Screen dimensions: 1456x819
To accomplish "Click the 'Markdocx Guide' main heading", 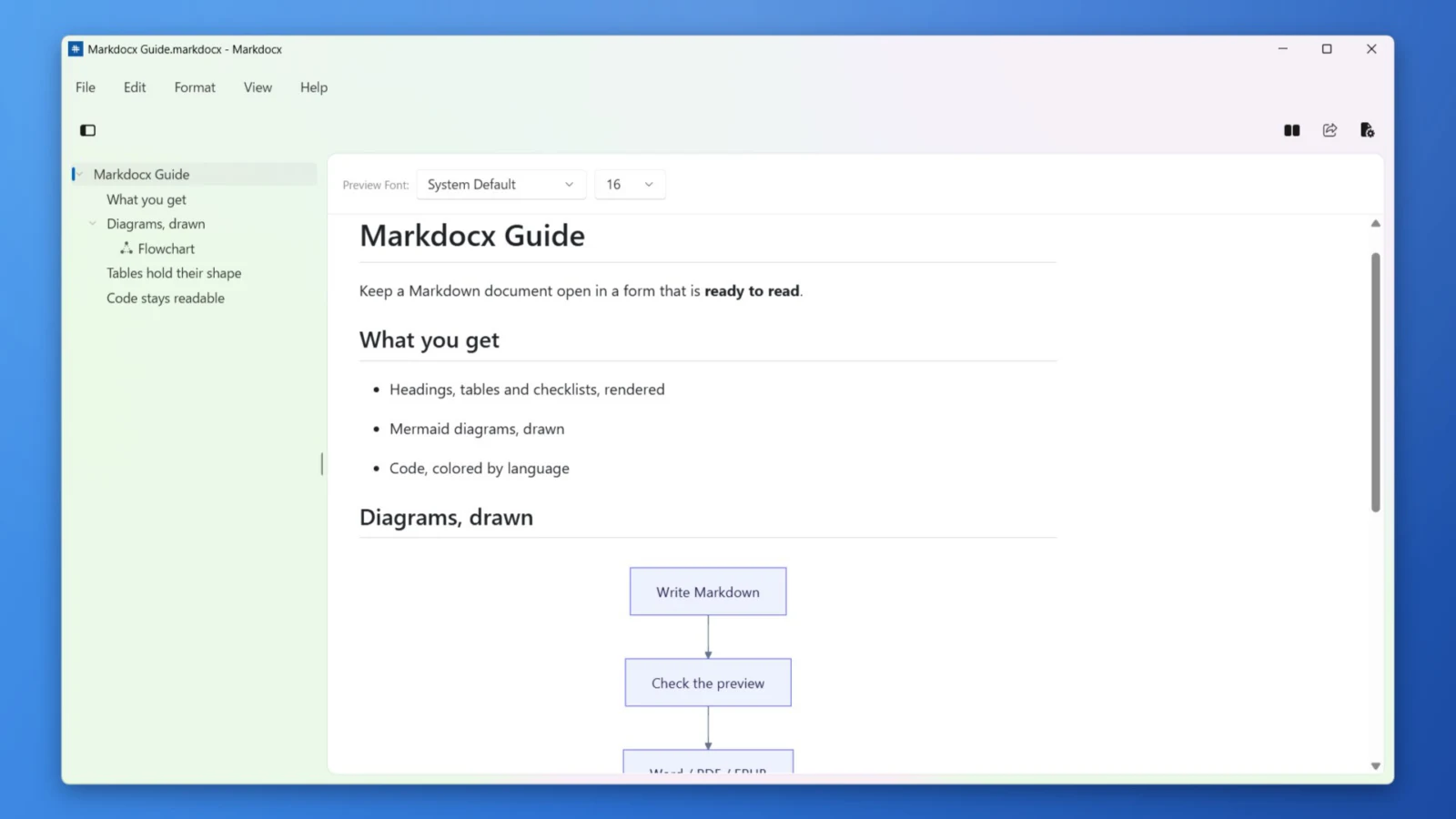I will point(472,236).
